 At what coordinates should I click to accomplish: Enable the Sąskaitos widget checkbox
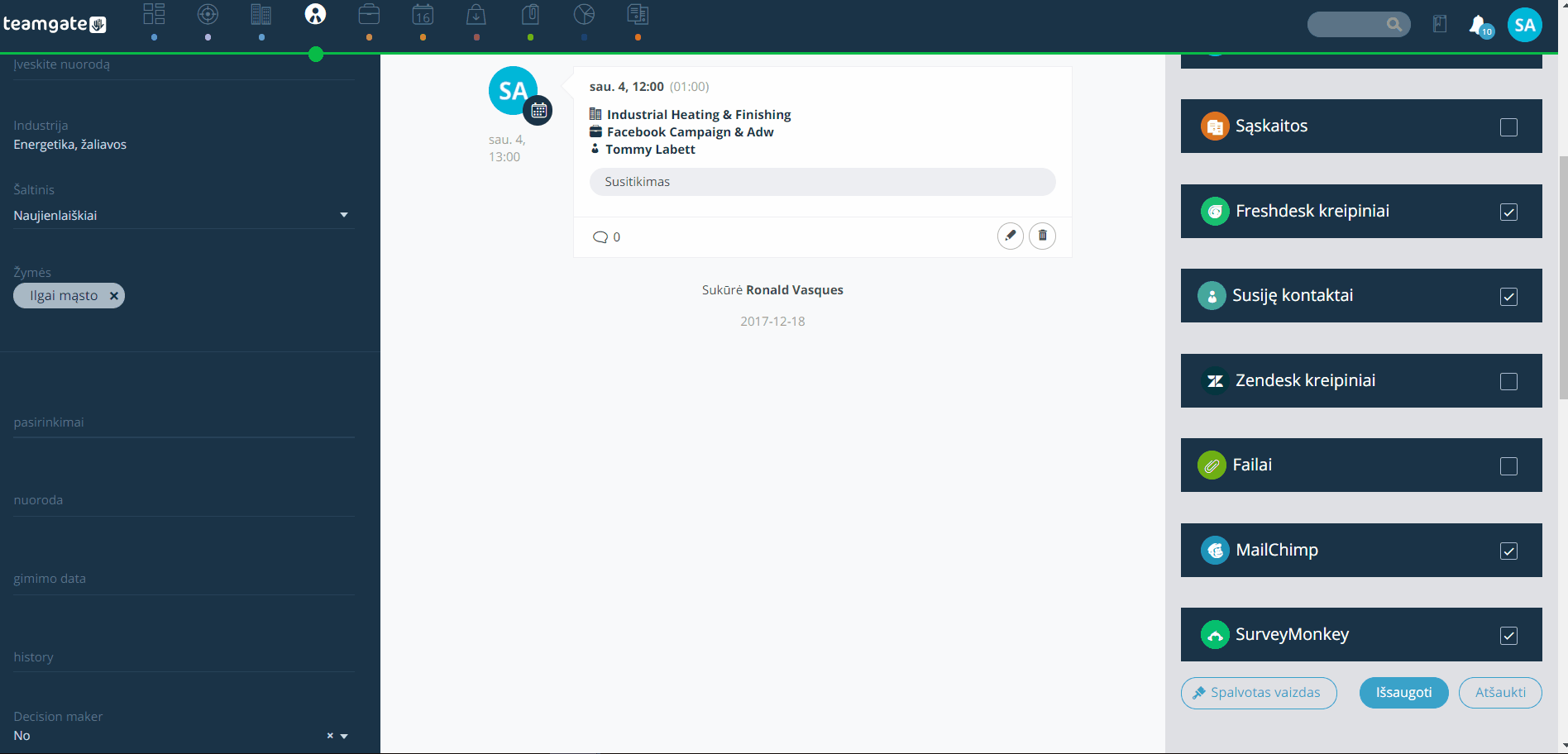pos(1508,127)
